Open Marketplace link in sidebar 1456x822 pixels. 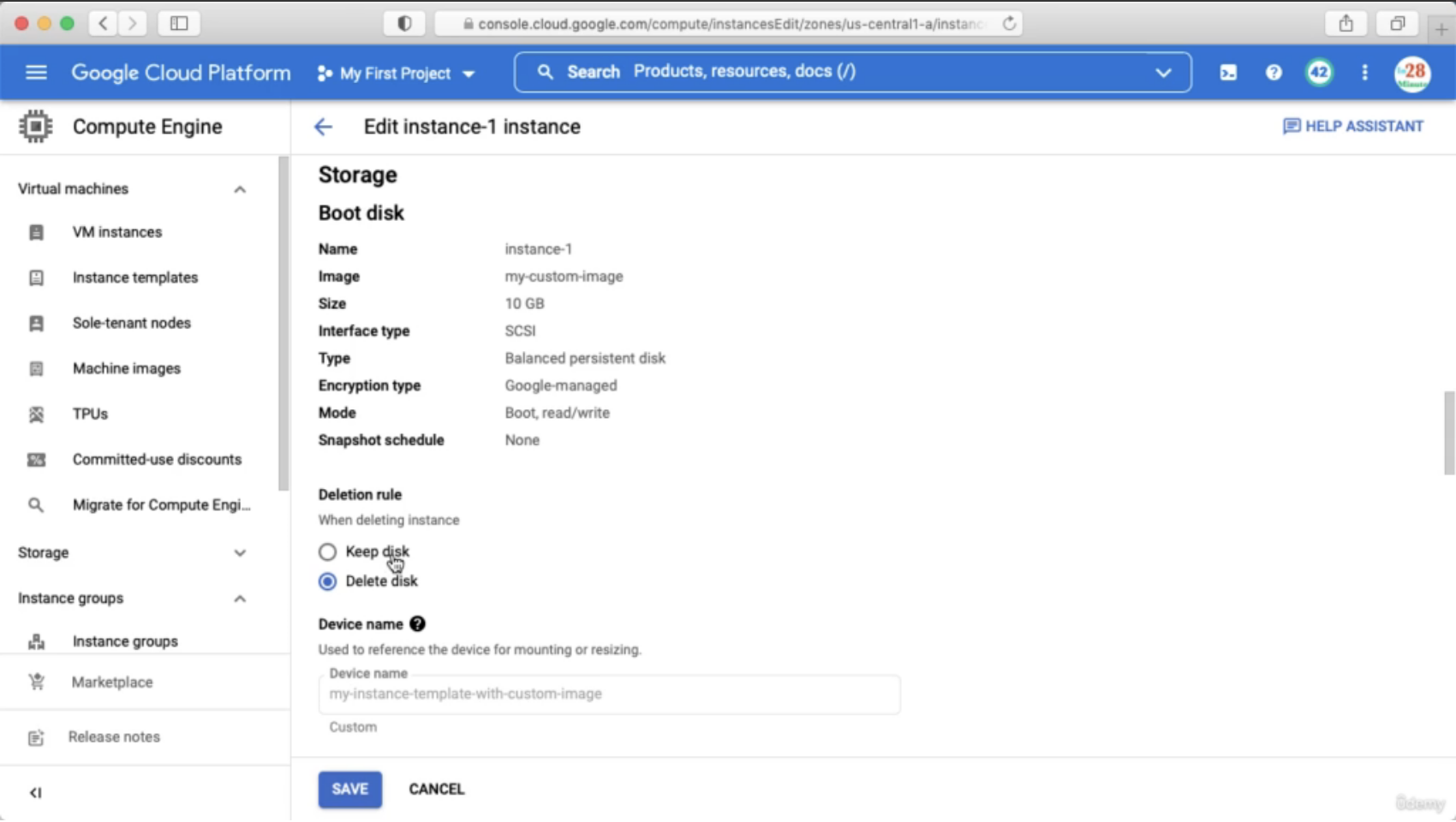(x=112, y=682)
